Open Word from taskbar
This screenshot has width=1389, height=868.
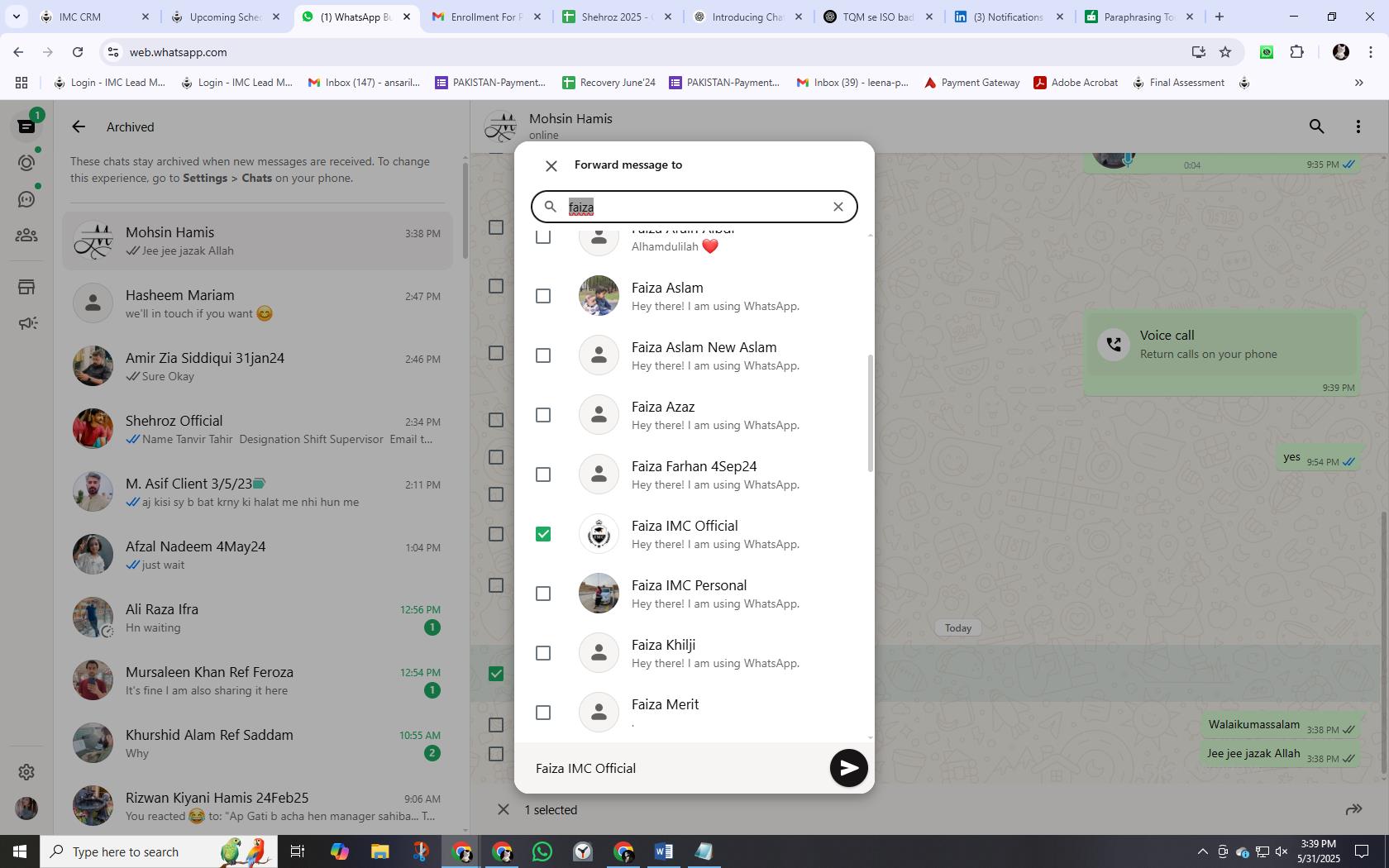click(x=663, y=851)
